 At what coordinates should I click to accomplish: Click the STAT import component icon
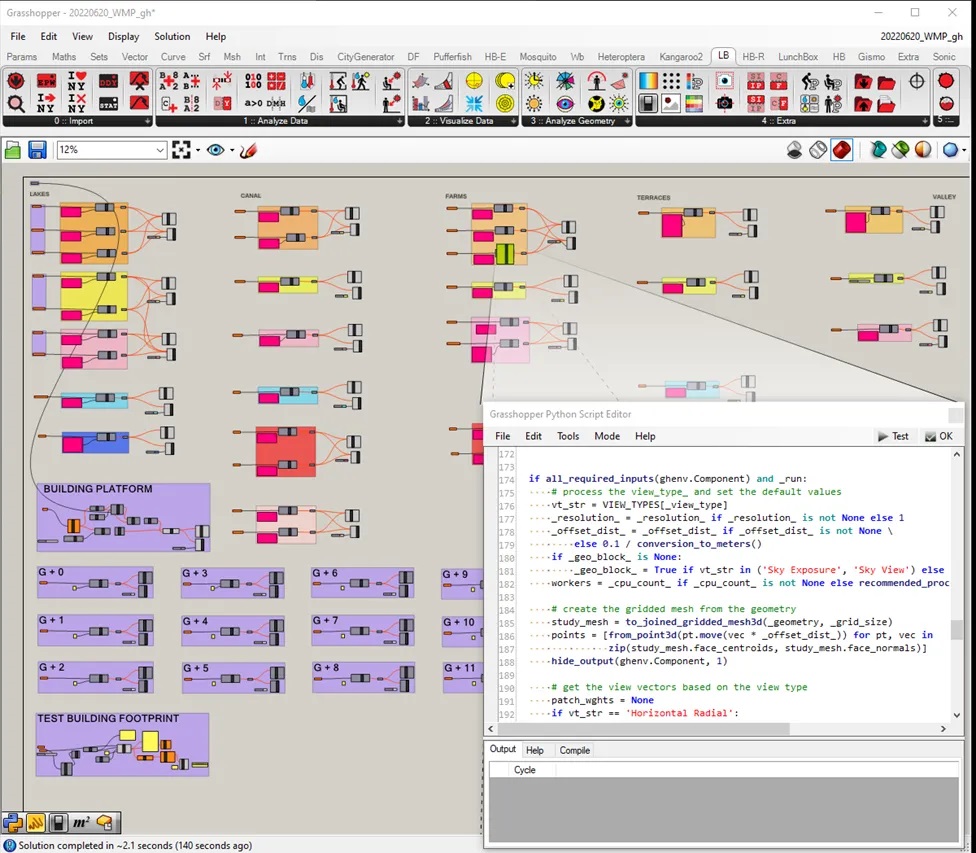click(108, 103)
